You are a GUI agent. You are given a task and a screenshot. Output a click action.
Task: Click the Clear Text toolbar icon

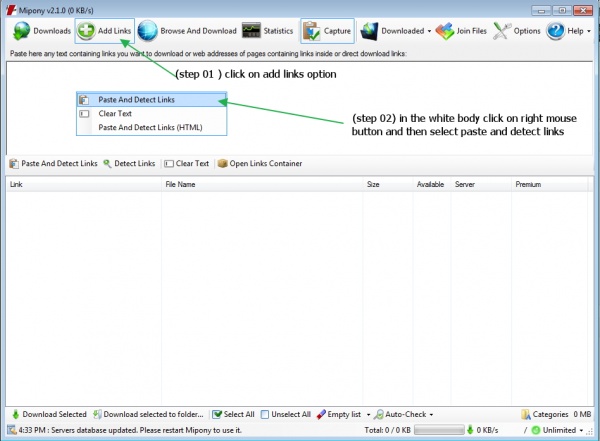[x=169, y=164]
